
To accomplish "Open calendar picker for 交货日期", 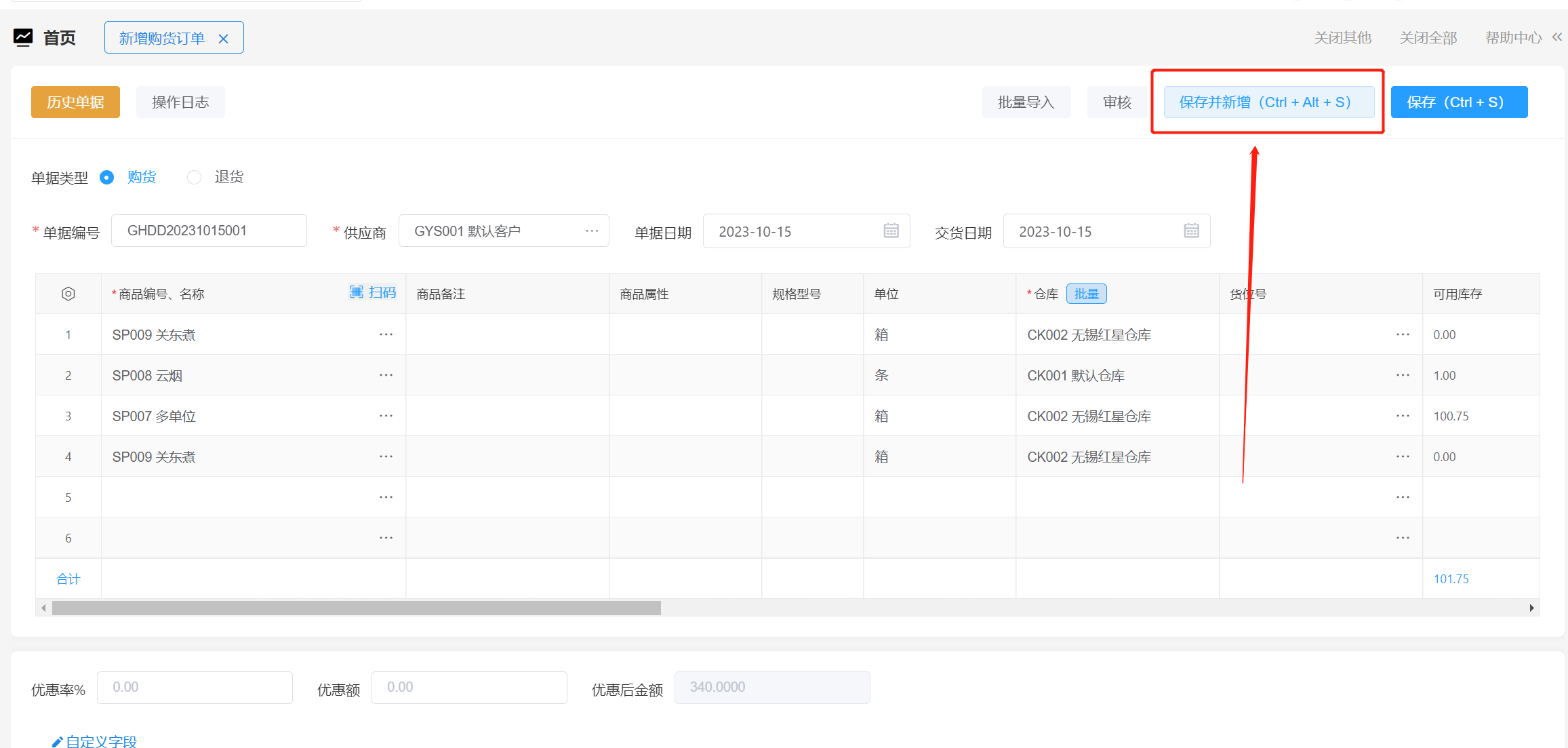I will point(1191,231).
